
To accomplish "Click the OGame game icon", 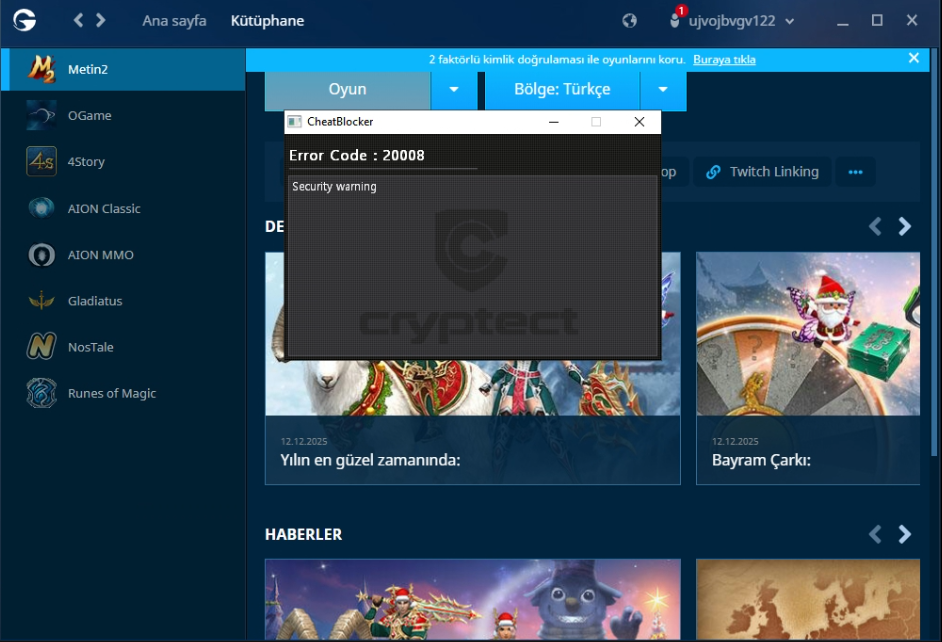I will pyautogui.click(x=41, y=115).
